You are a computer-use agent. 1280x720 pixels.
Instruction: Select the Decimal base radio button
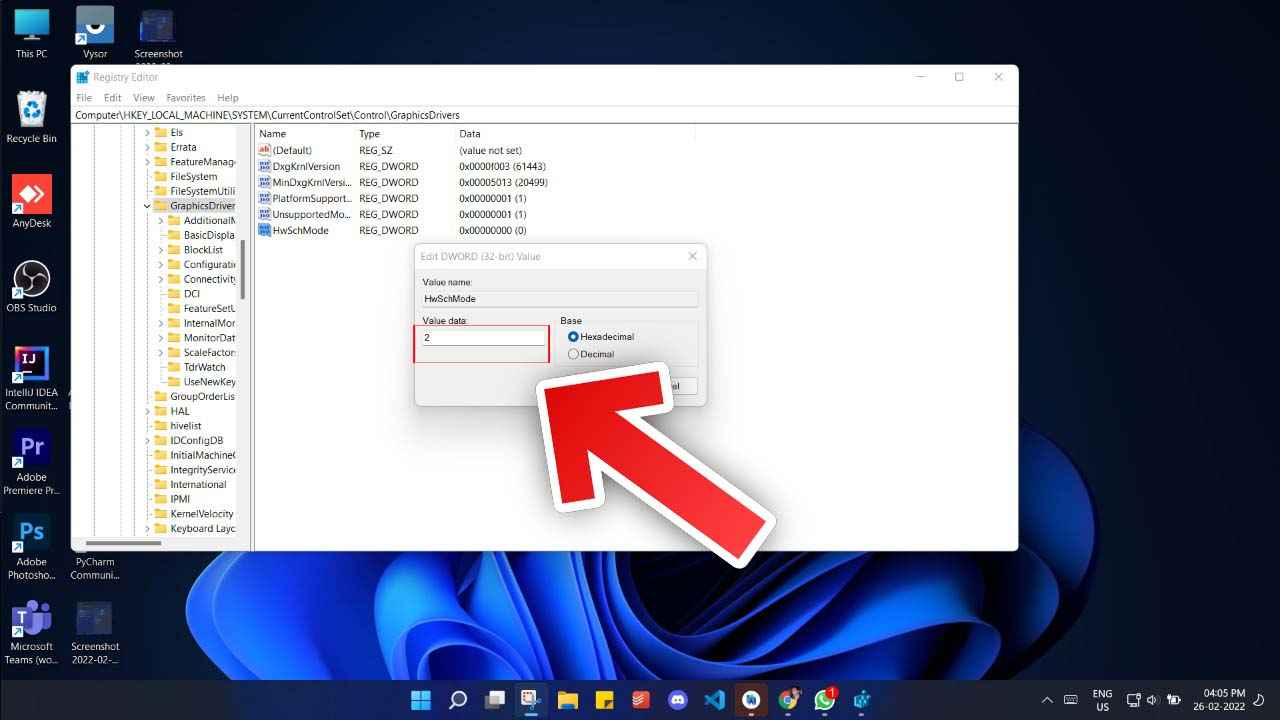(x=573, y=354)
